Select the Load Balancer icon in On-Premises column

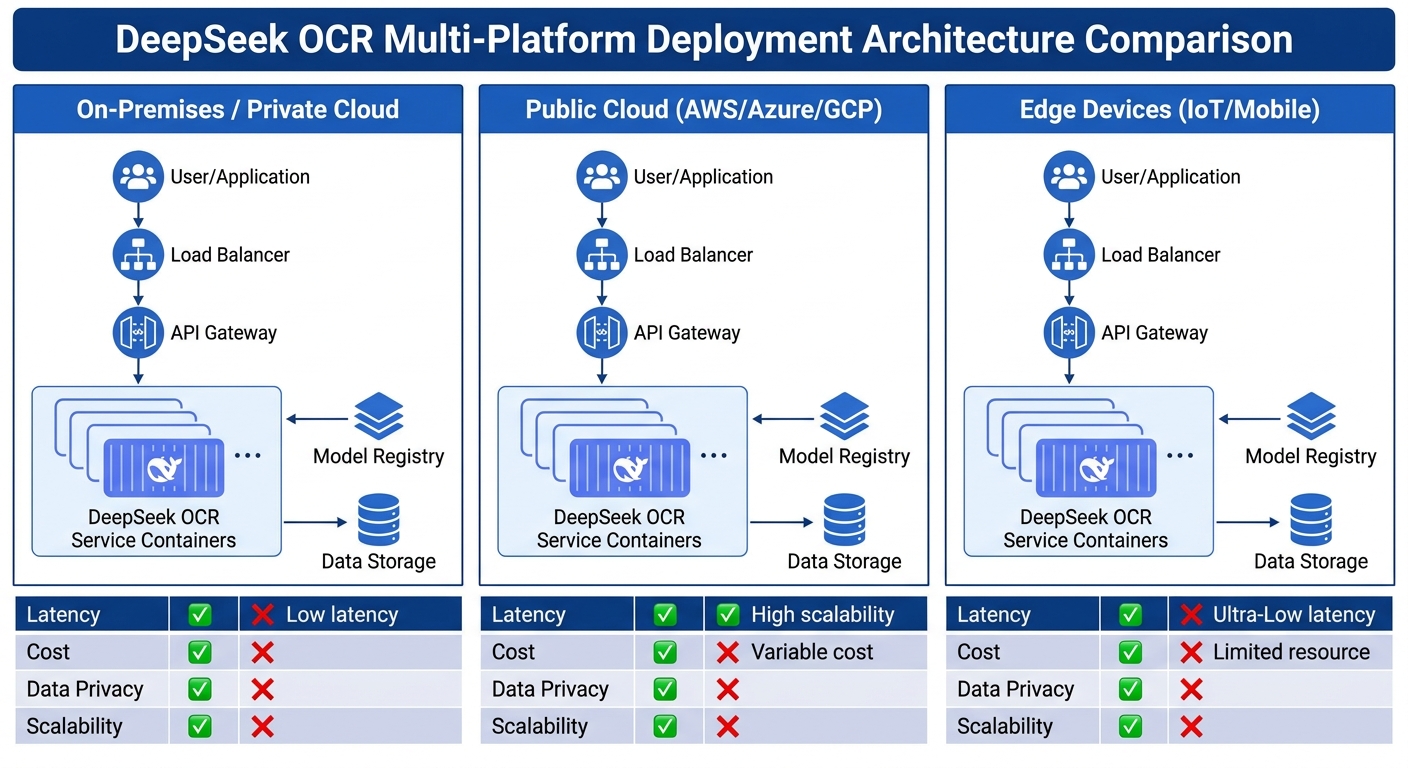tap(138, 255)
